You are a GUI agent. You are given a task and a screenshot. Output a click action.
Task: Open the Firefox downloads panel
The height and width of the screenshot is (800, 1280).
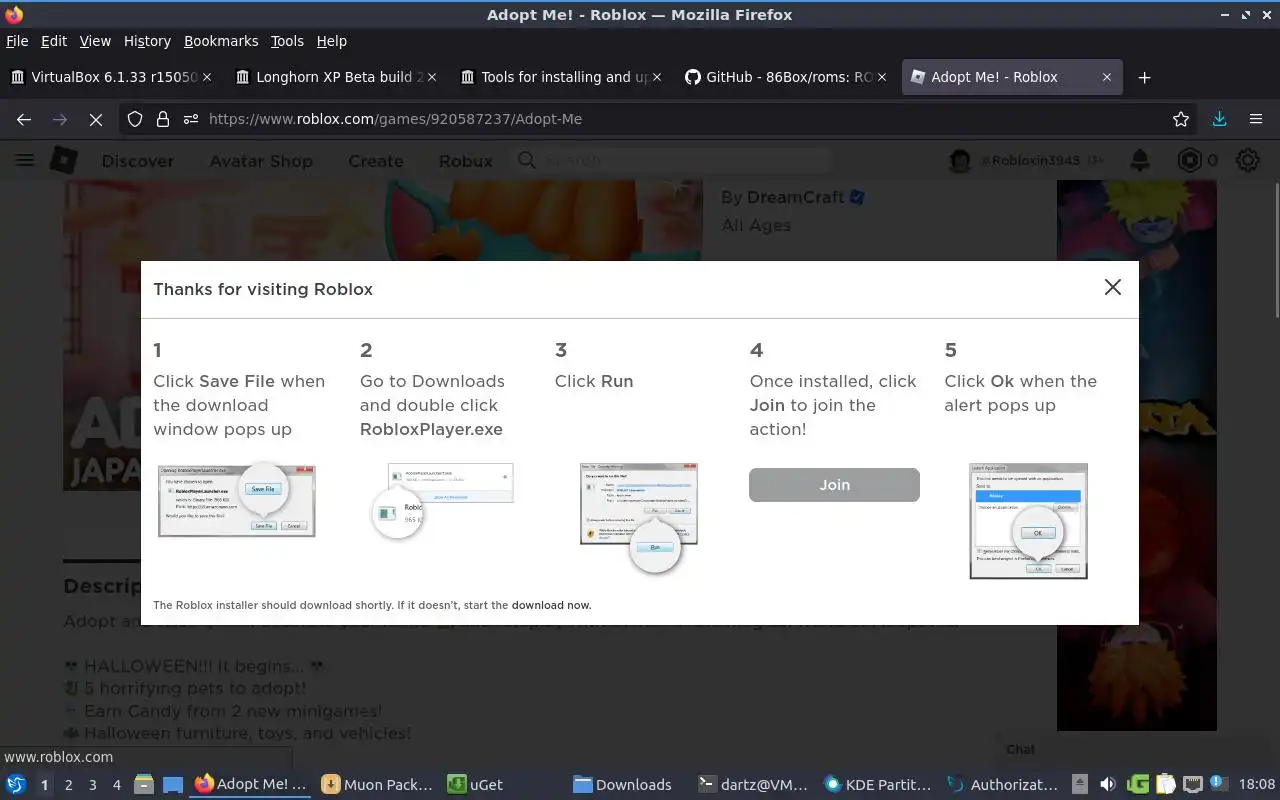pos(1219,119)
